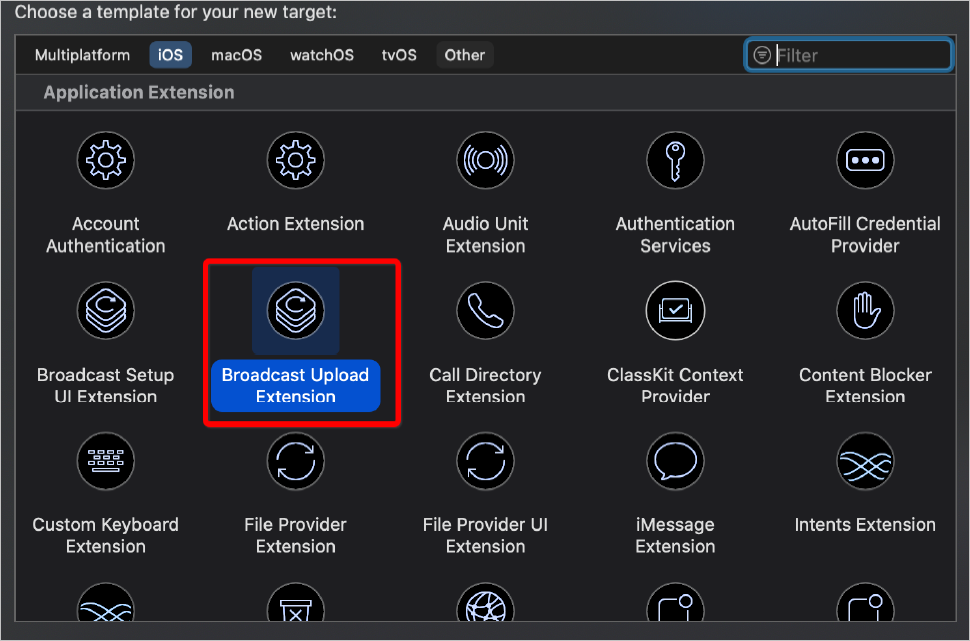Switch to the Multiplatform tab

coord(82,55)
